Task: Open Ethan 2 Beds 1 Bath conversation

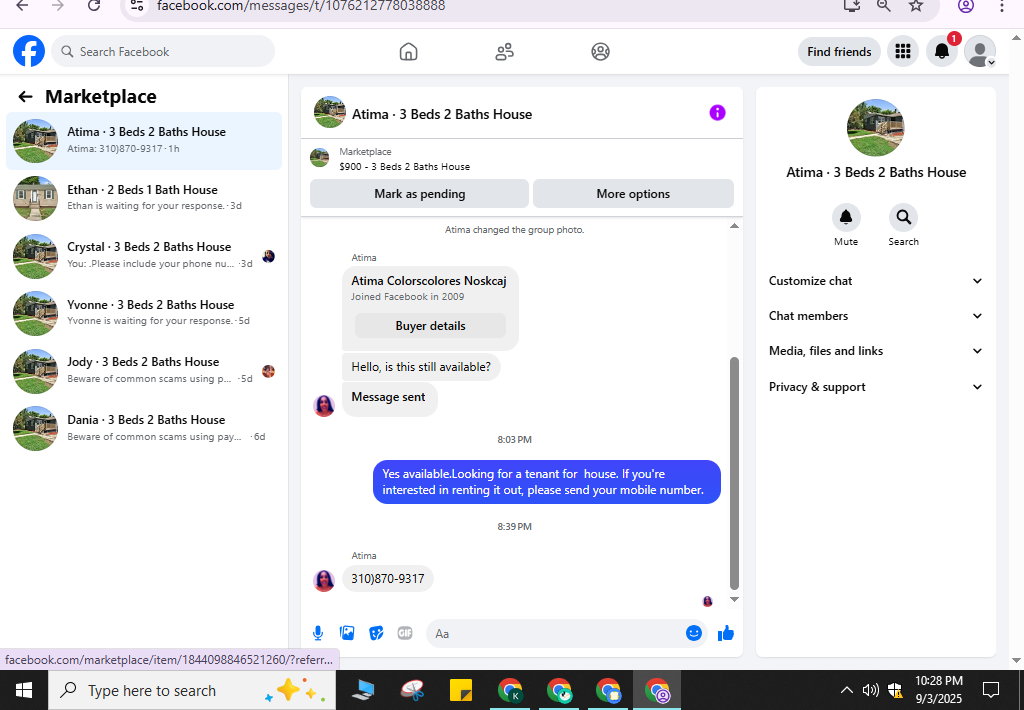Action: point(144,198)
